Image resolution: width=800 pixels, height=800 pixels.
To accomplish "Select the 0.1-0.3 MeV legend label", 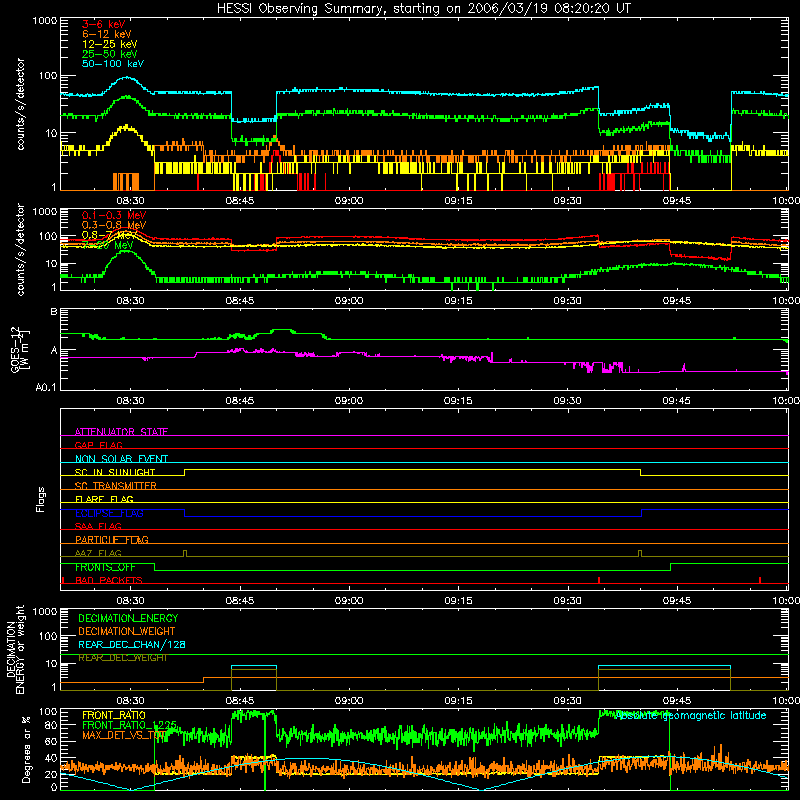I will 114,215.
